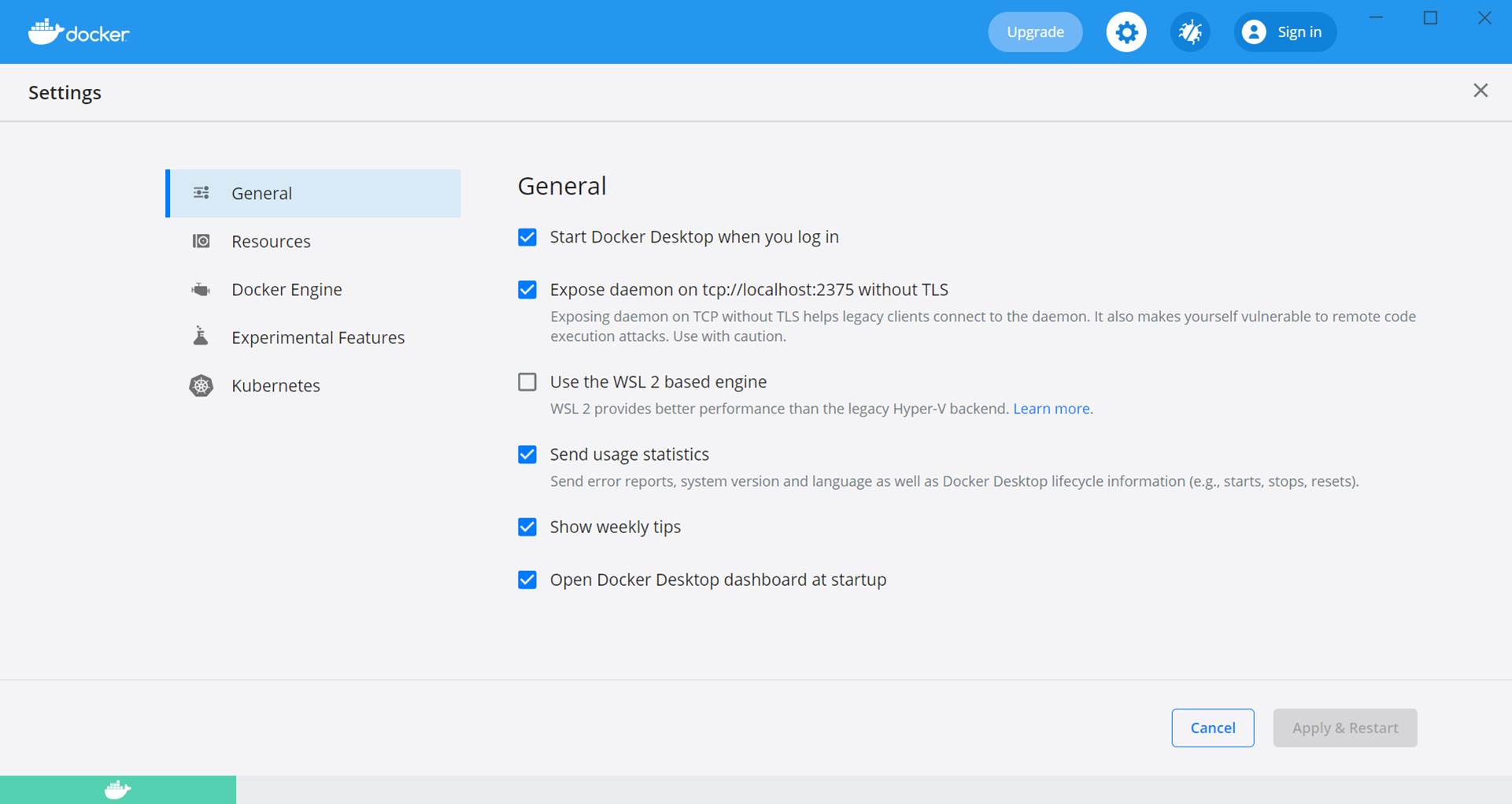Enable the WSL 2 based engine checkbox
1512x804 pixels.
click(527, 382)
